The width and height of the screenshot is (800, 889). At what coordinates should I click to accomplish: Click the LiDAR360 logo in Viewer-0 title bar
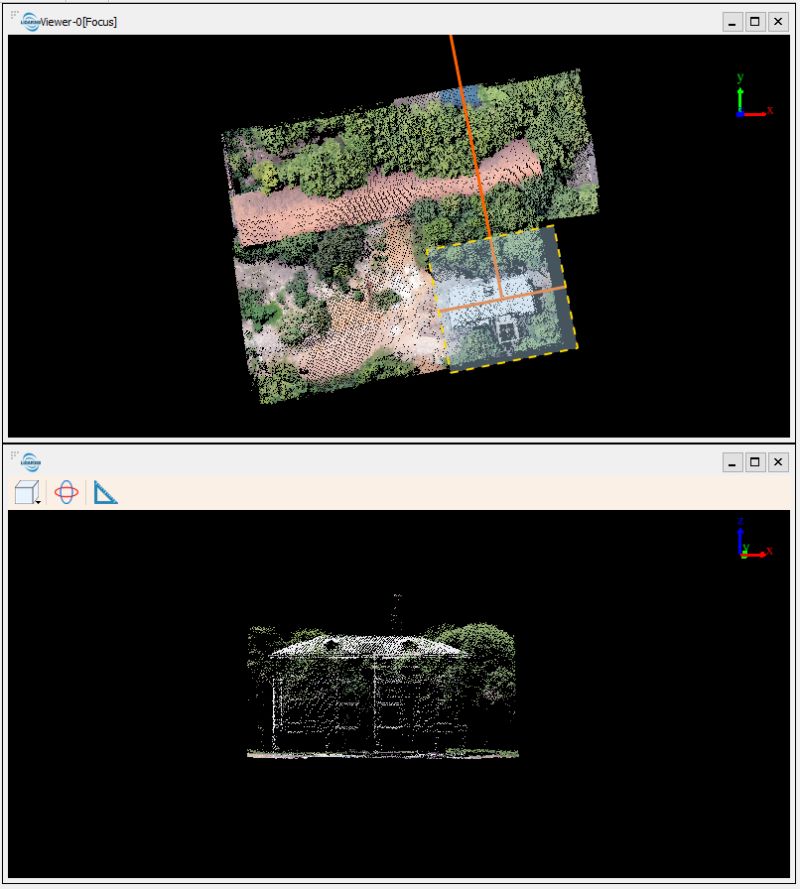tap(30, 22)
